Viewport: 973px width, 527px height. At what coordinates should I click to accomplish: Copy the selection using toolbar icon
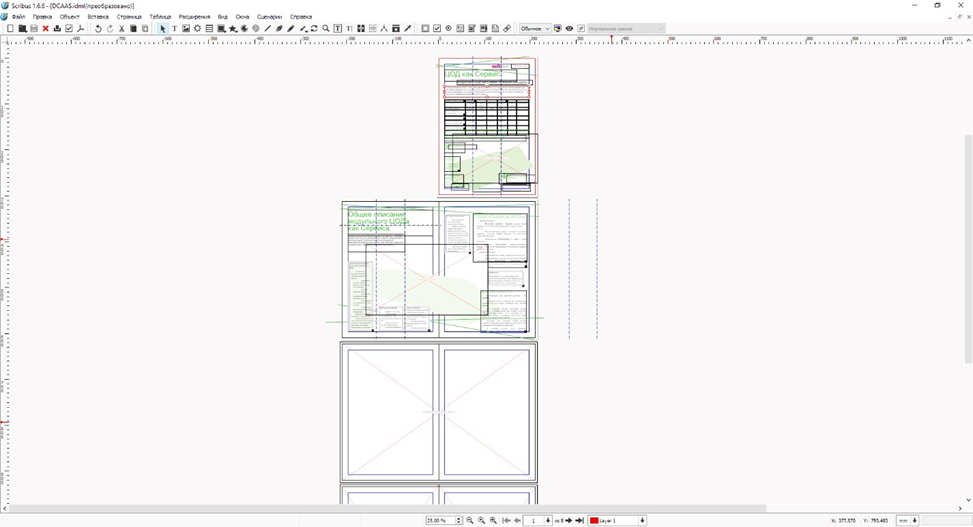tap(133, 29)
